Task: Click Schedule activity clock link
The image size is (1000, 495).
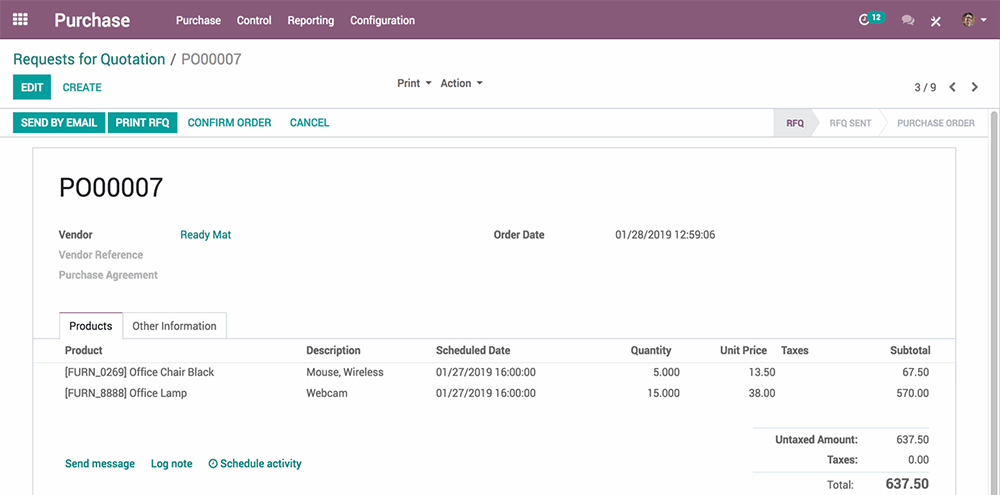Action: coord(255,464)
